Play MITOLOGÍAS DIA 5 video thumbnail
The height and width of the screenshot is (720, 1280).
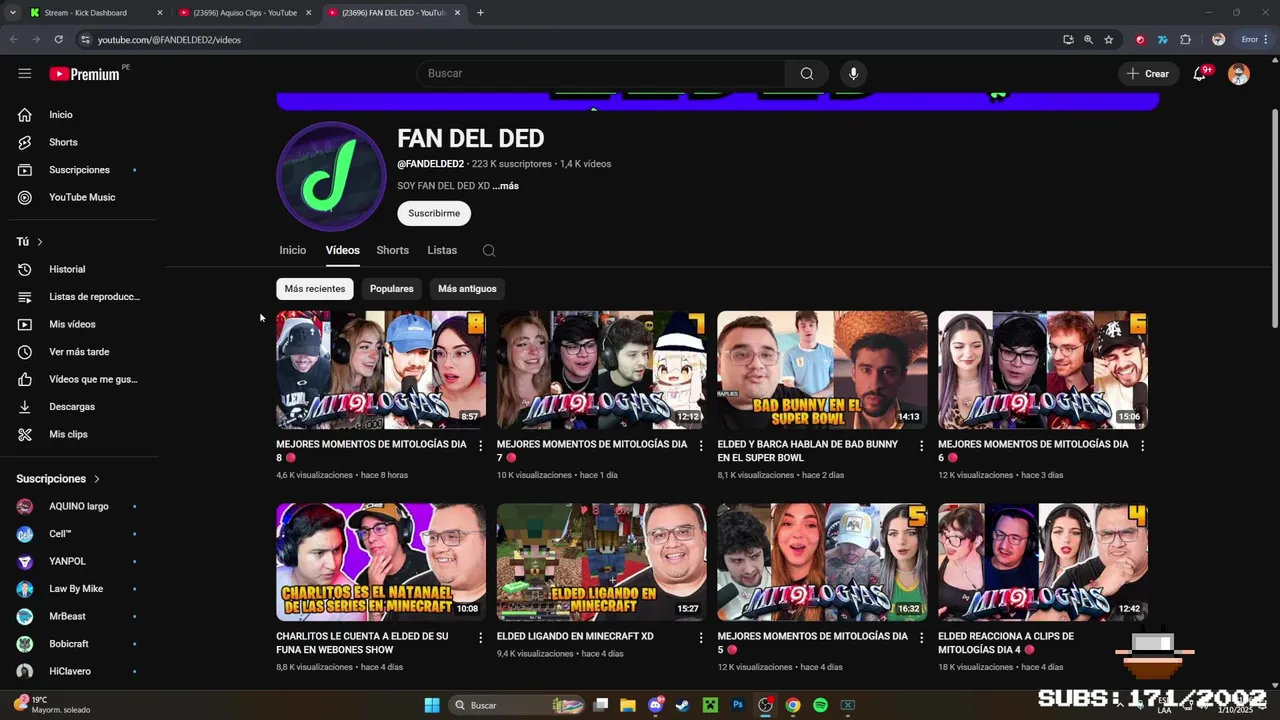tap(822, 562)
